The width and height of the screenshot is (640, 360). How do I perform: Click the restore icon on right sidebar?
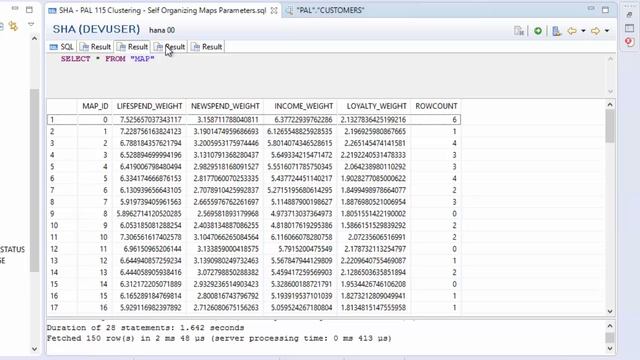tap(629, 14)
